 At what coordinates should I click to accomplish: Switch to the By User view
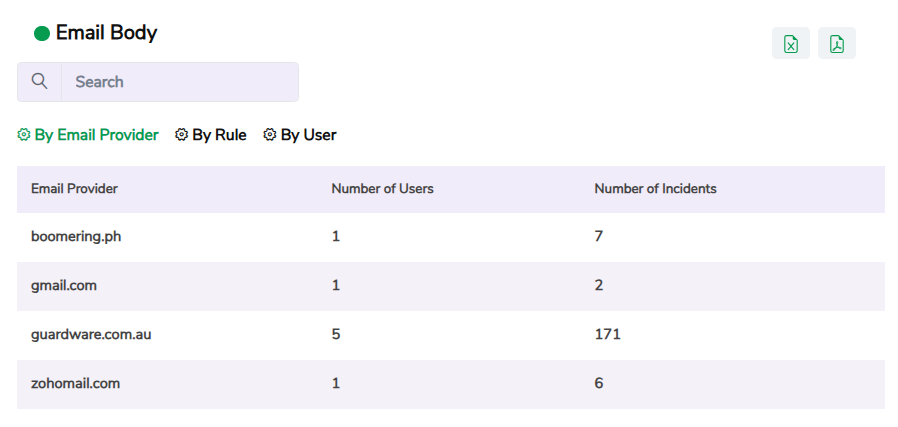308,135
